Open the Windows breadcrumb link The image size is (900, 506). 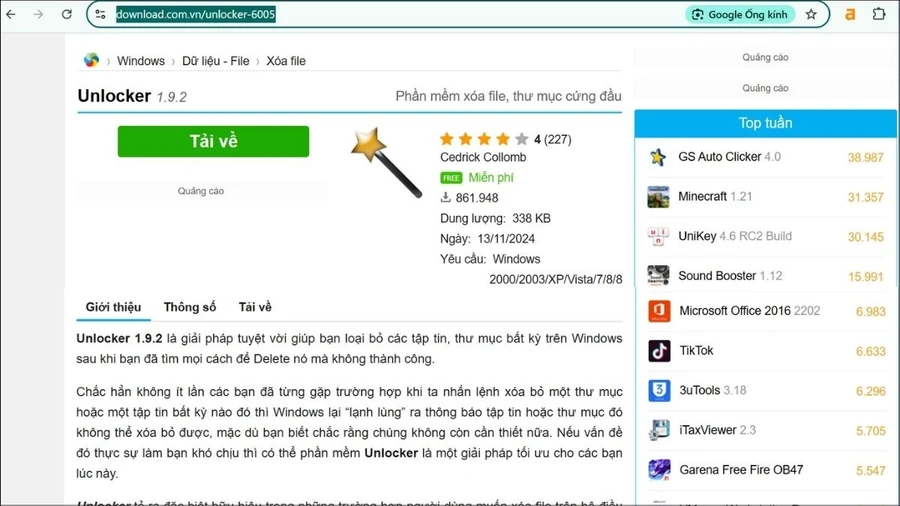point(141,61)
